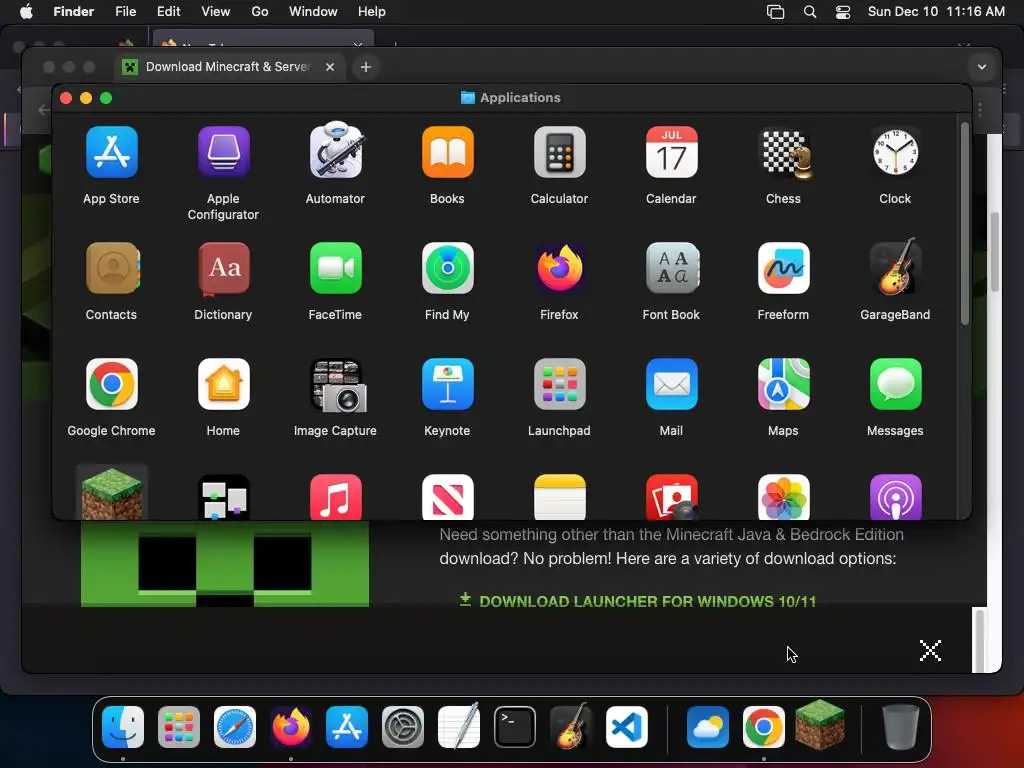
Task: Select Minecraft block icon in Applications folder
Action: [112, 494]
